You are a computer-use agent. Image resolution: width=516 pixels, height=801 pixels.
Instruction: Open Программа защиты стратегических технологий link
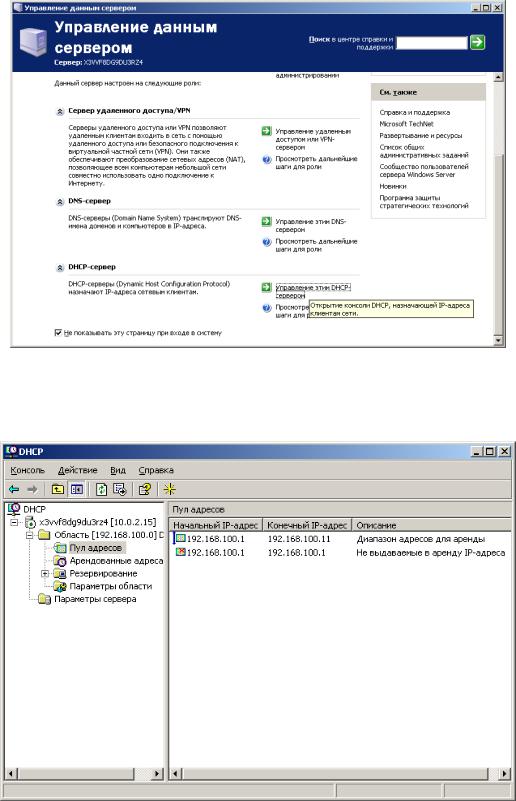coord(424,202)
